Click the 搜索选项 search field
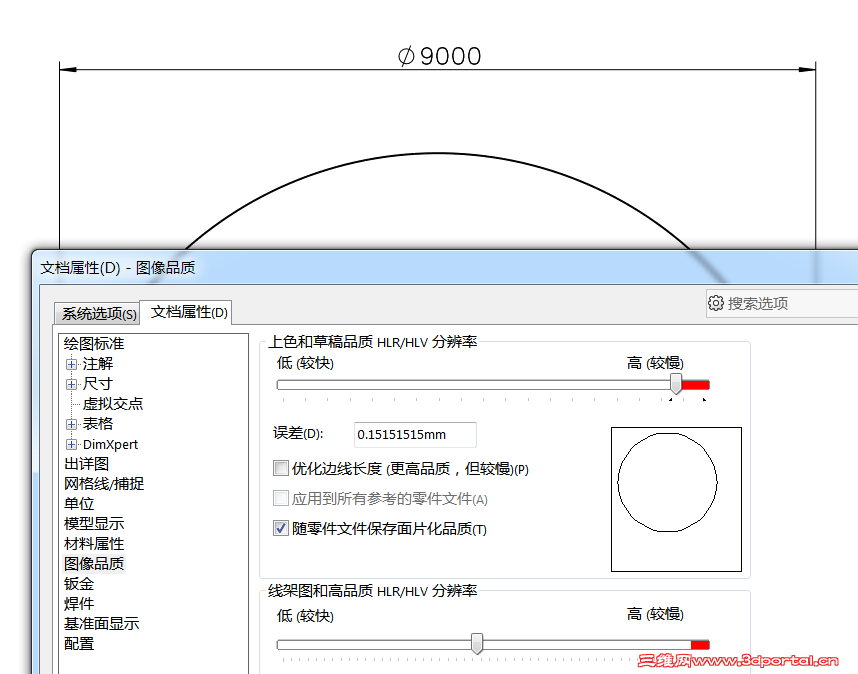Screen dimensions: 858x674 (782, 303)
